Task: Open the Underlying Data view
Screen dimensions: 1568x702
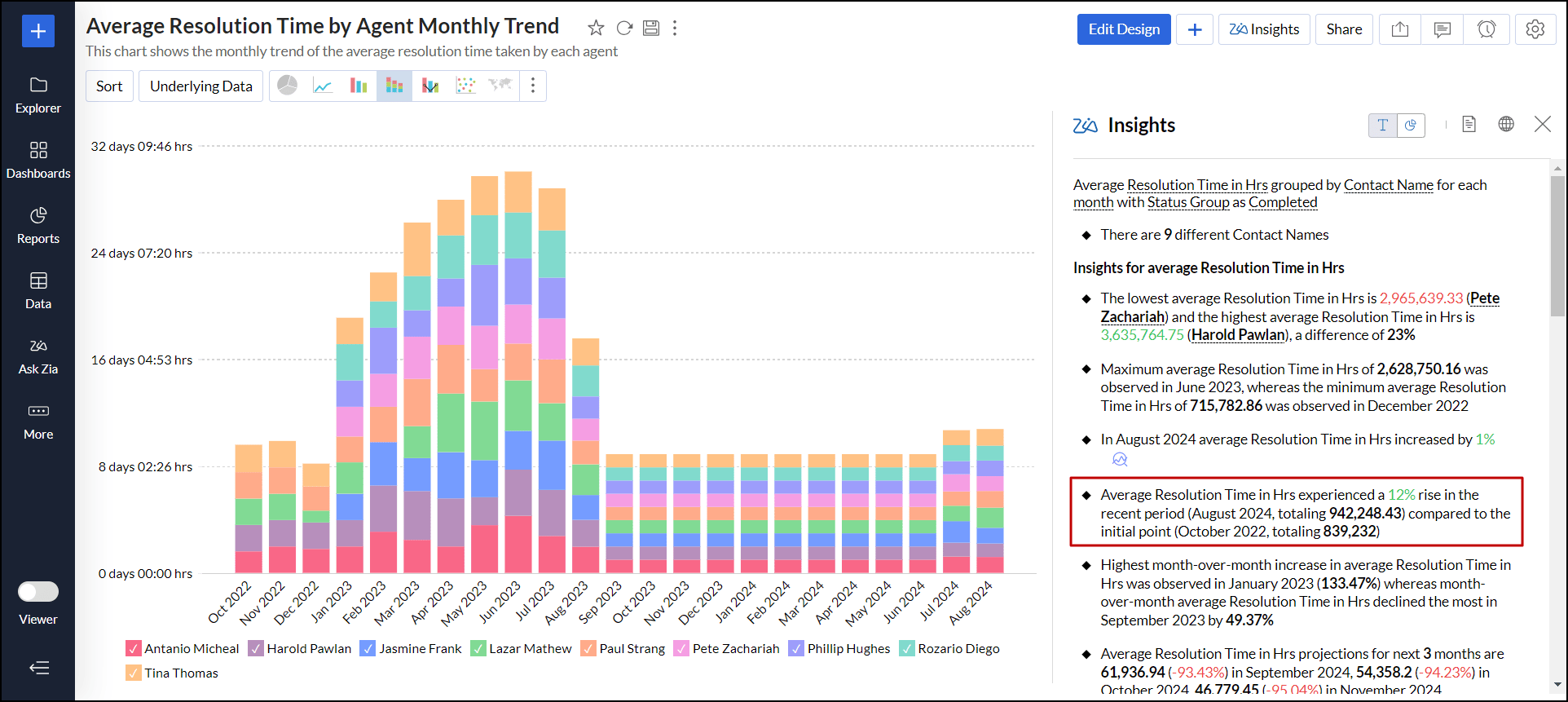Action: (201, 86)
